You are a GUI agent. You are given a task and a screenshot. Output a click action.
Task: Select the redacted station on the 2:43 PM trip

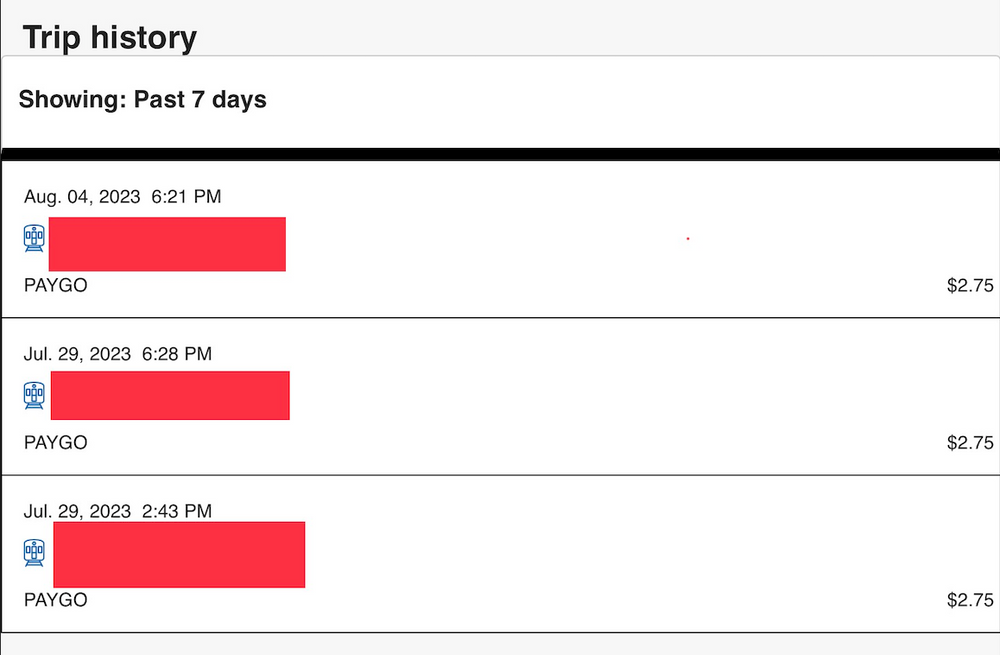[178, 553]
